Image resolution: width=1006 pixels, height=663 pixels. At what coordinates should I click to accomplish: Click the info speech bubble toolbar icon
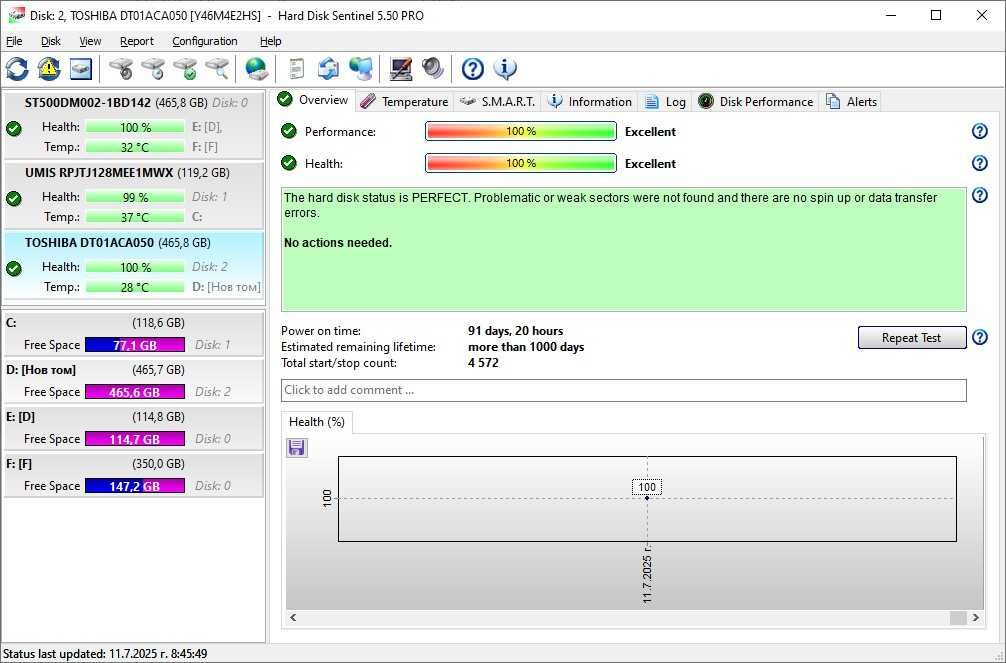(x=506, y=69)
